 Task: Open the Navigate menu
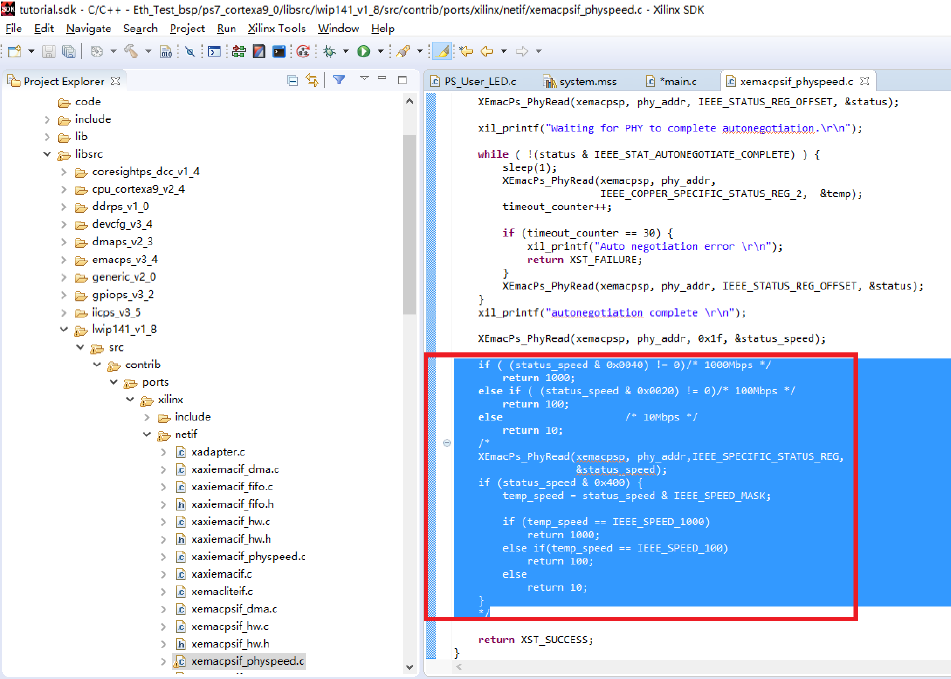pos(88,28)
